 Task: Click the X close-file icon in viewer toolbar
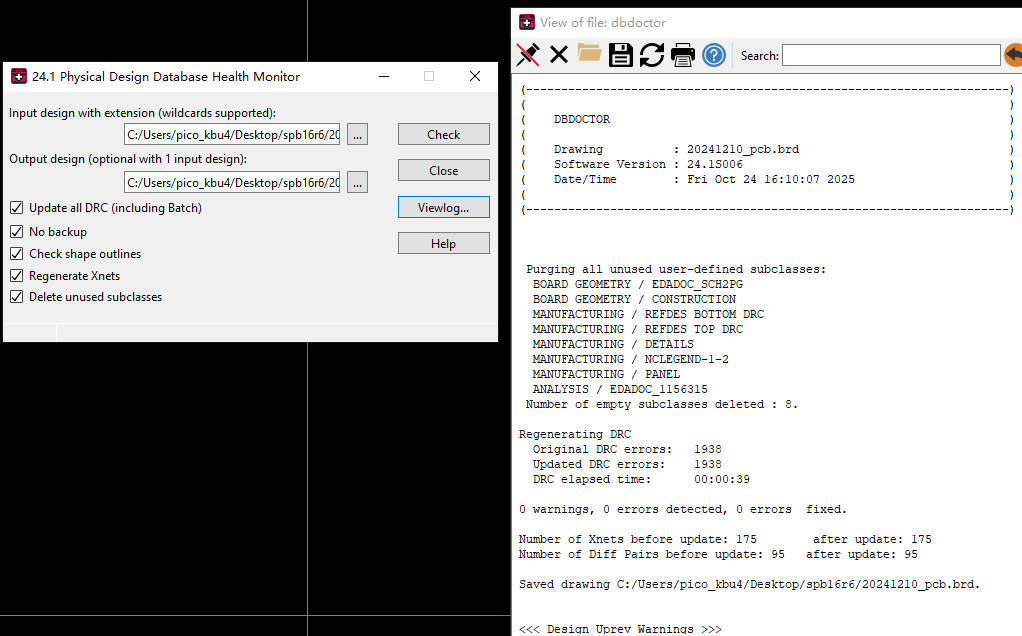pyautogui.click(x=559, y=55)
